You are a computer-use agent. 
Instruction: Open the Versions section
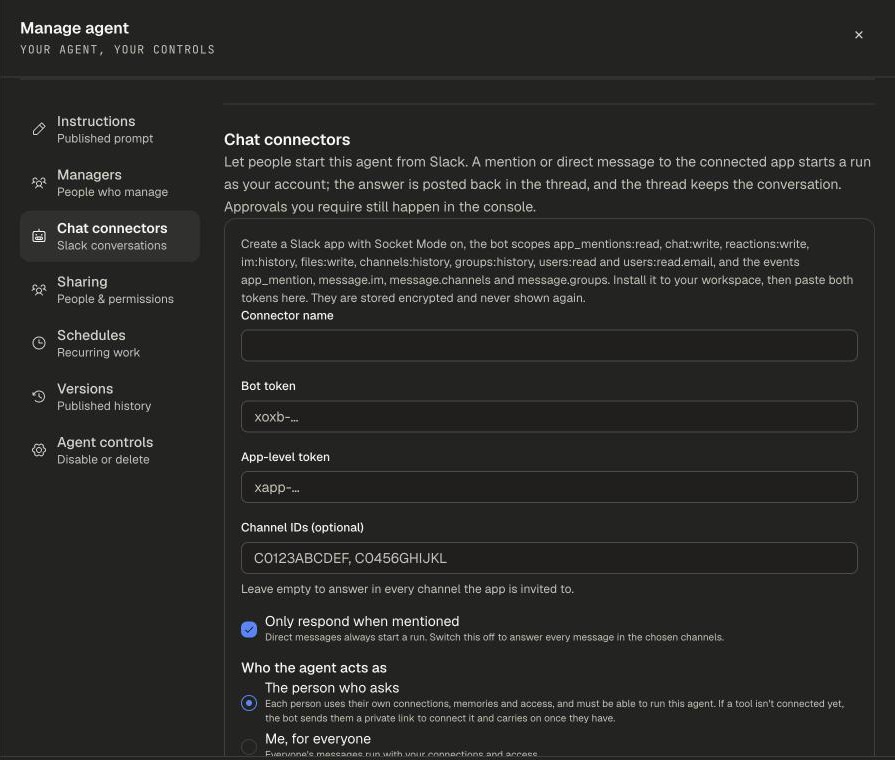click(110, 396)
